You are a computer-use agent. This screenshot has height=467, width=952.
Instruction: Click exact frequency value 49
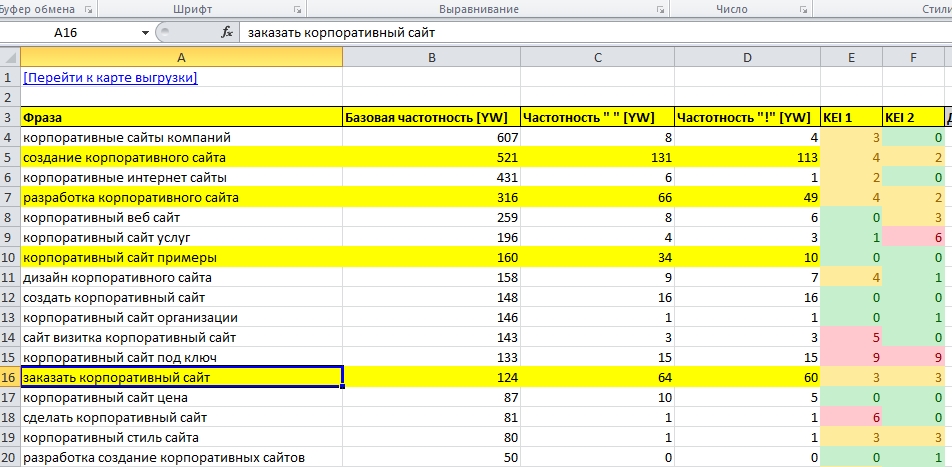747,197
